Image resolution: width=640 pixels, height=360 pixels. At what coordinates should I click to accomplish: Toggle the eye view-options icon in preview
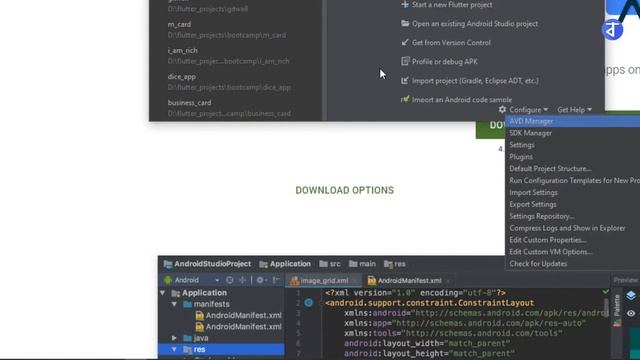pyautogui.click(x=631, y=313)
